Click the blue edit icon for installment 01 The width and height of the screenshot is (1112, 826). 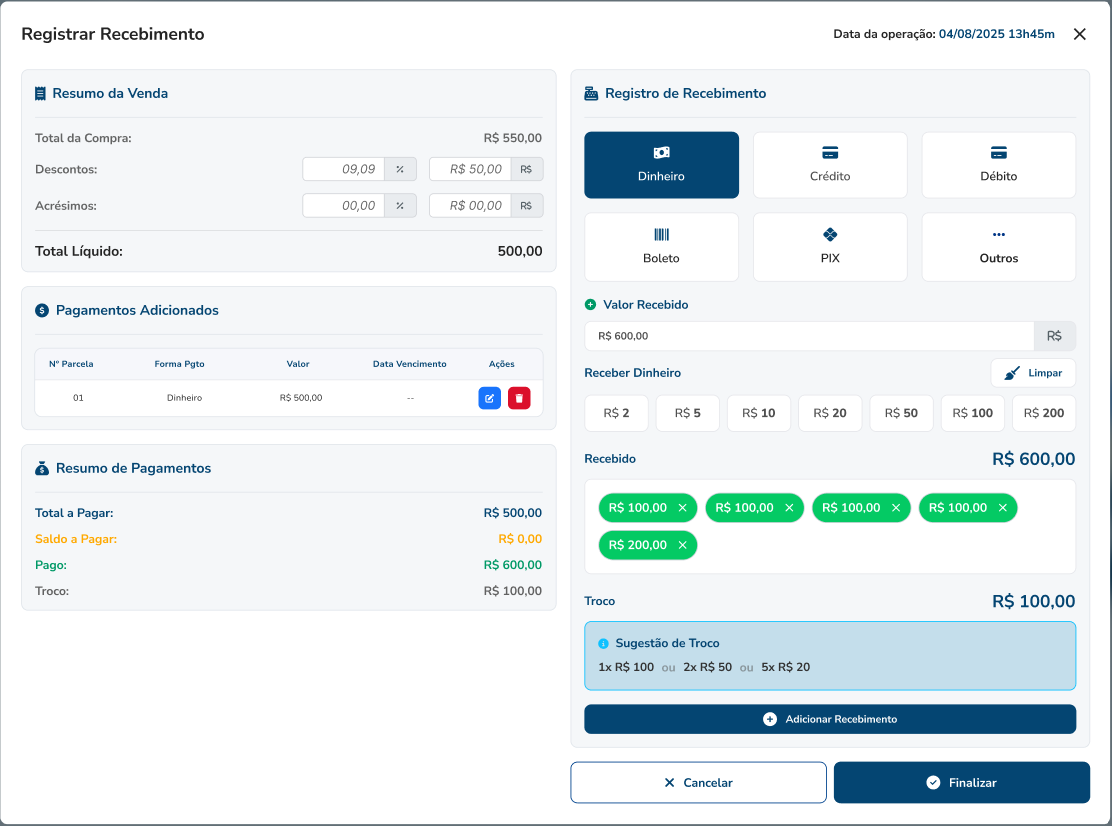click(x=489, y=398)
